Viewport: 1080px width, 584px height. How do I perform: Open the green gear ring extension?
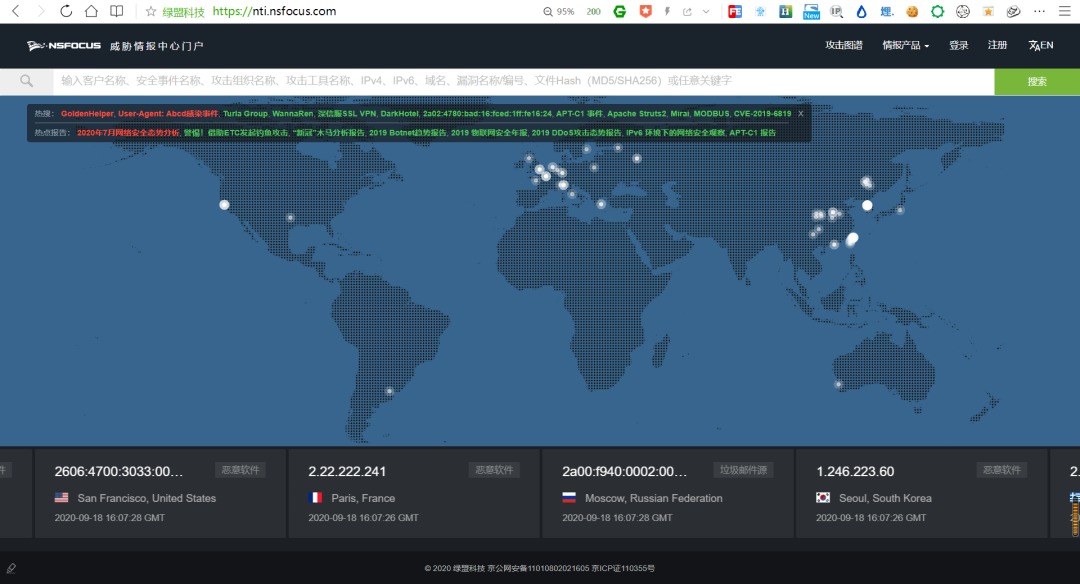click(937, 11)
